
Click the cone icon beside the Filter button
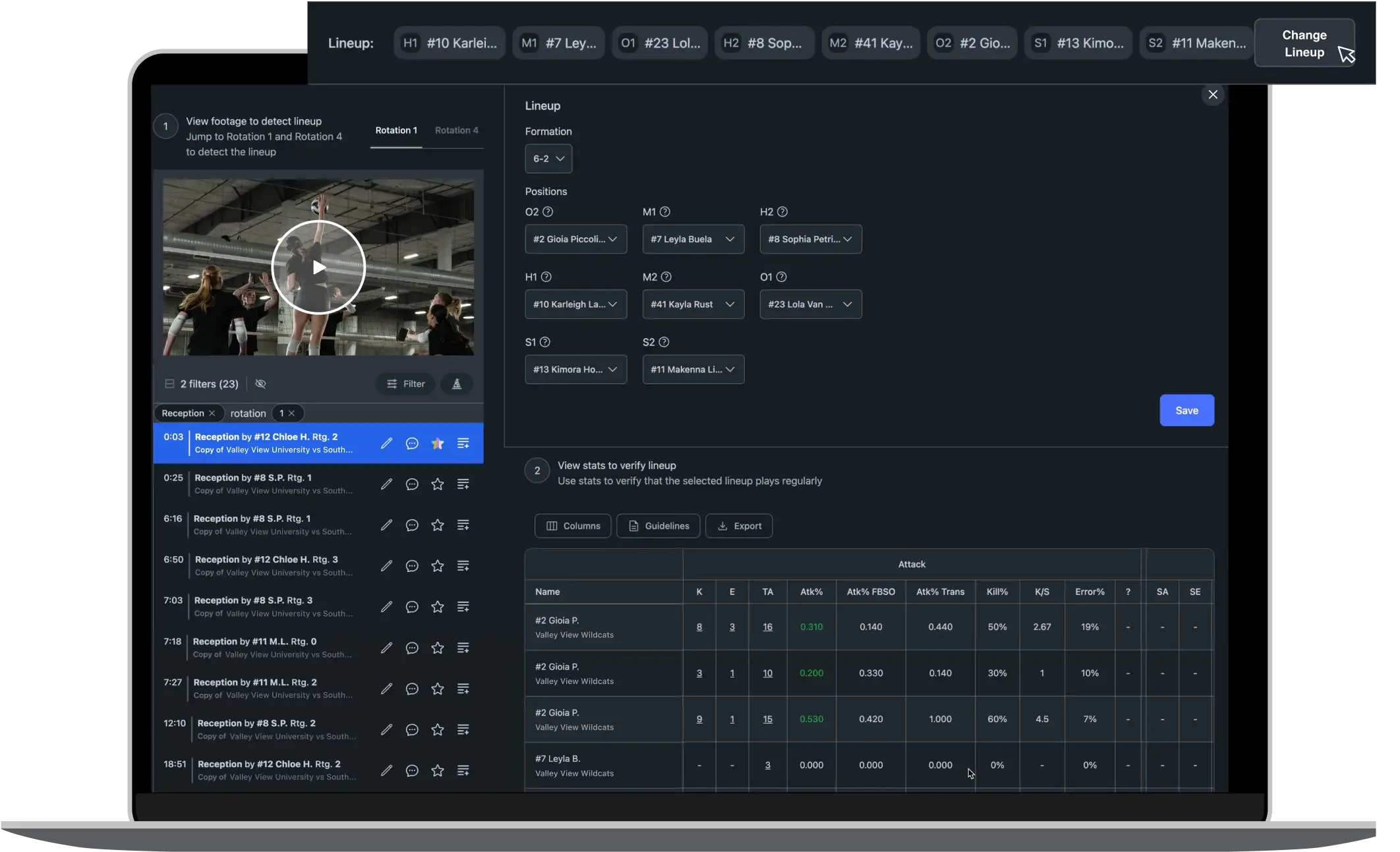click(x=456, y=383)
